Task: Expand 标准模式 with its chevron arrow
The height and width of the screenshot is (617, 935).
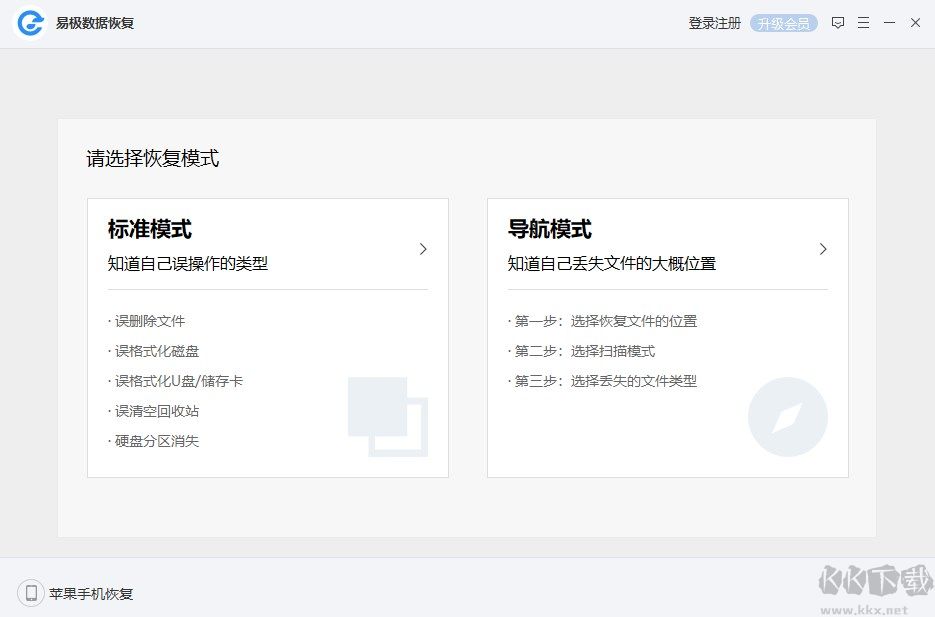Action: [x=423, y=249]
